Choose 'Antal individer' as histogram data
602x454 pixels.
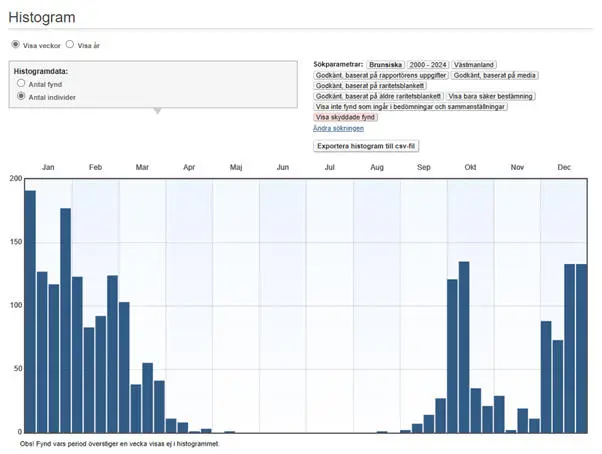point(22,97)
